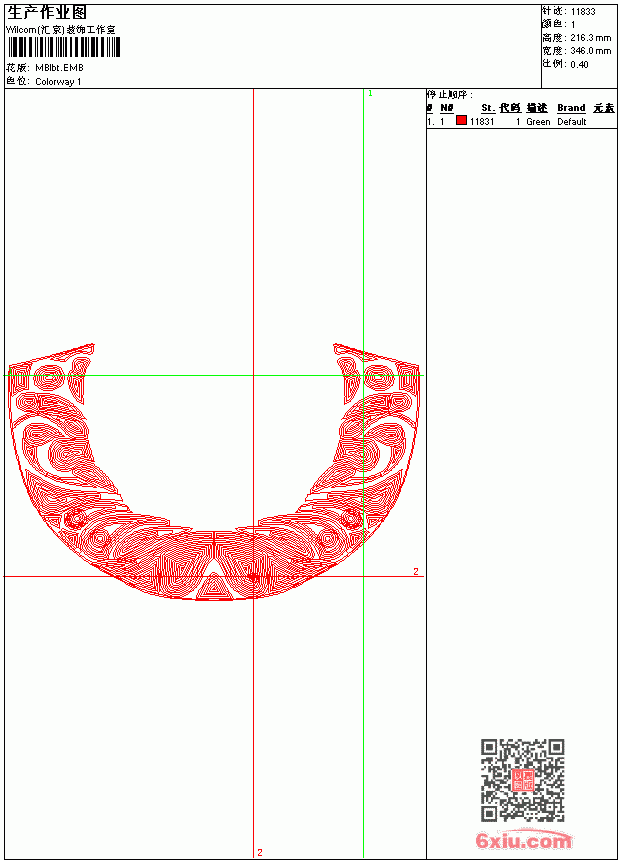Click the green marker '1' at top
This screenshot has width=620, height=860.
[x=370, y=94]
